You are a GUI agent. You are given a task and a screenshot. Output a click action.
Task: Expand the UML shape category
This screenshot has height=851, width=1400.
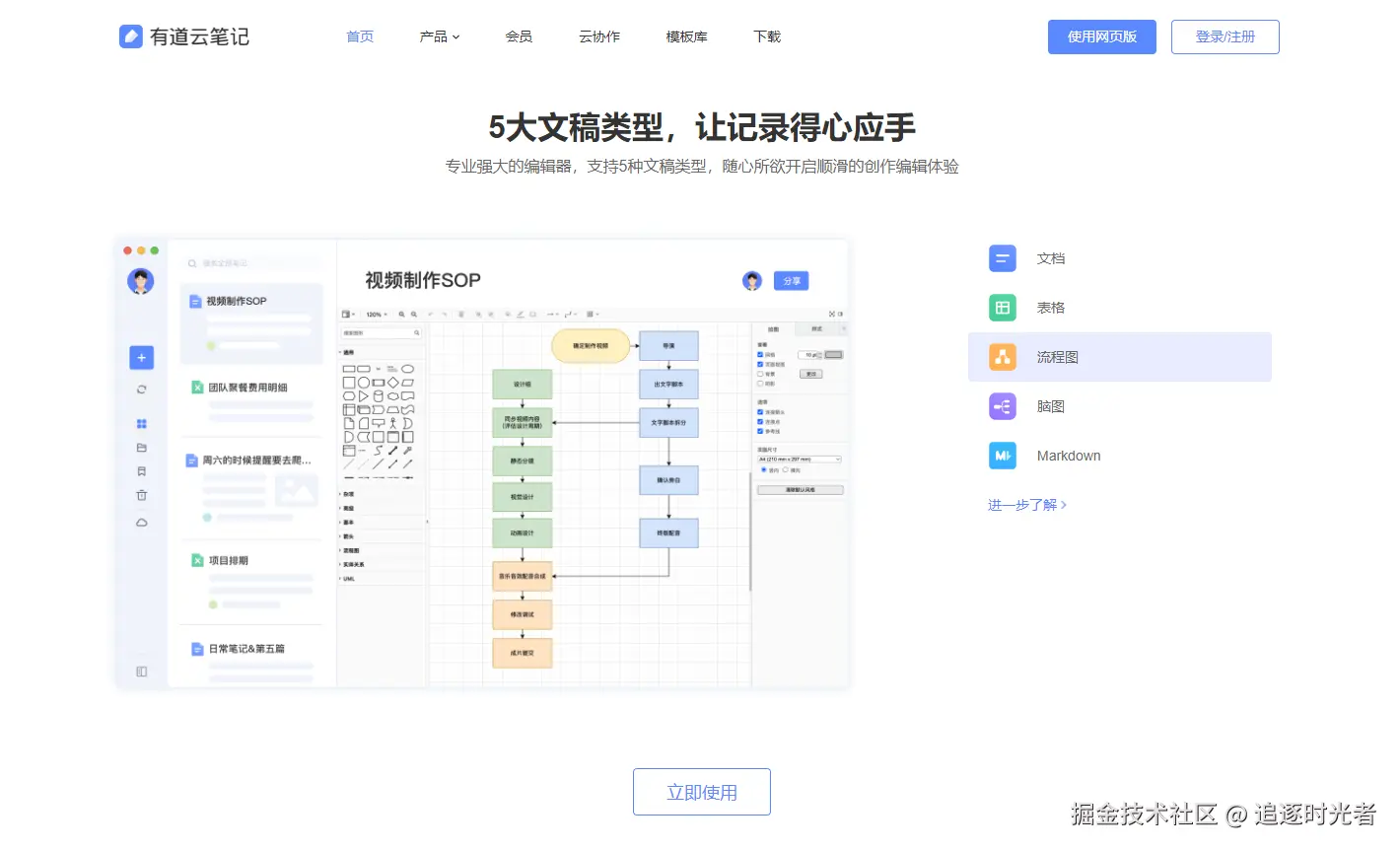(346, 579)
